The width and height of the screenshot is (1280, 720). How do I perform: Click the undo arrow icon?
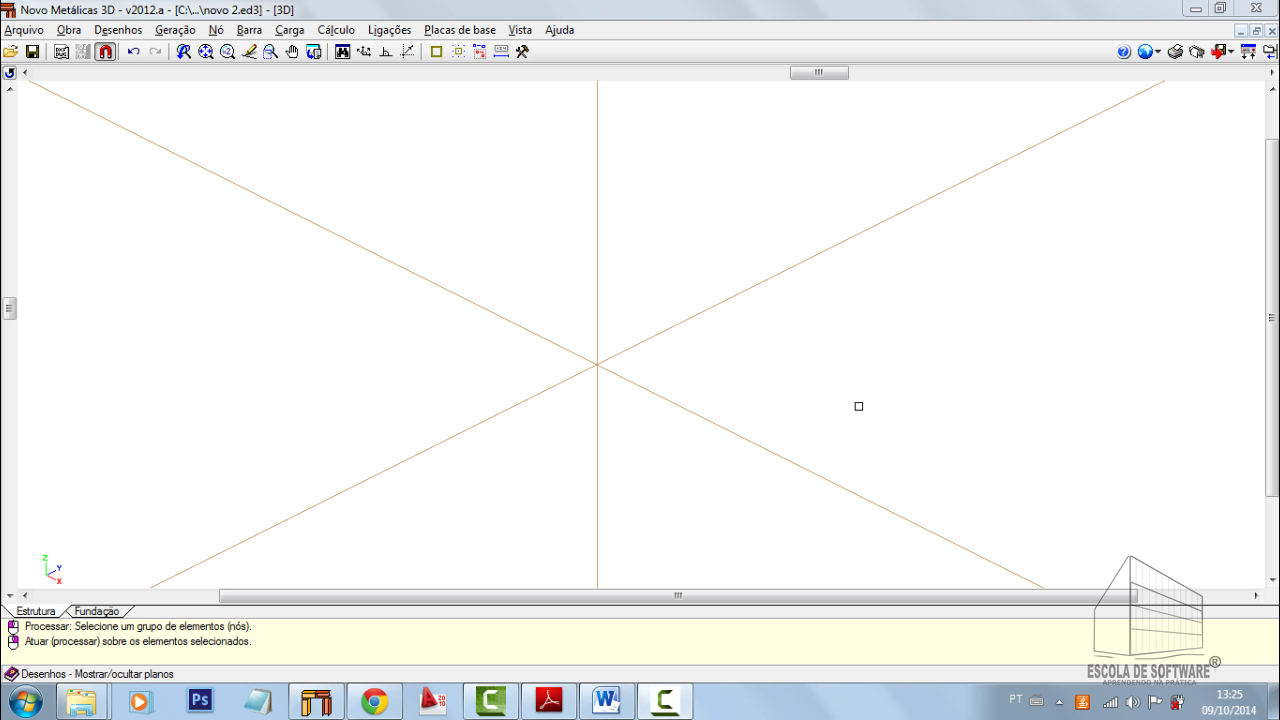pos(133,52)
